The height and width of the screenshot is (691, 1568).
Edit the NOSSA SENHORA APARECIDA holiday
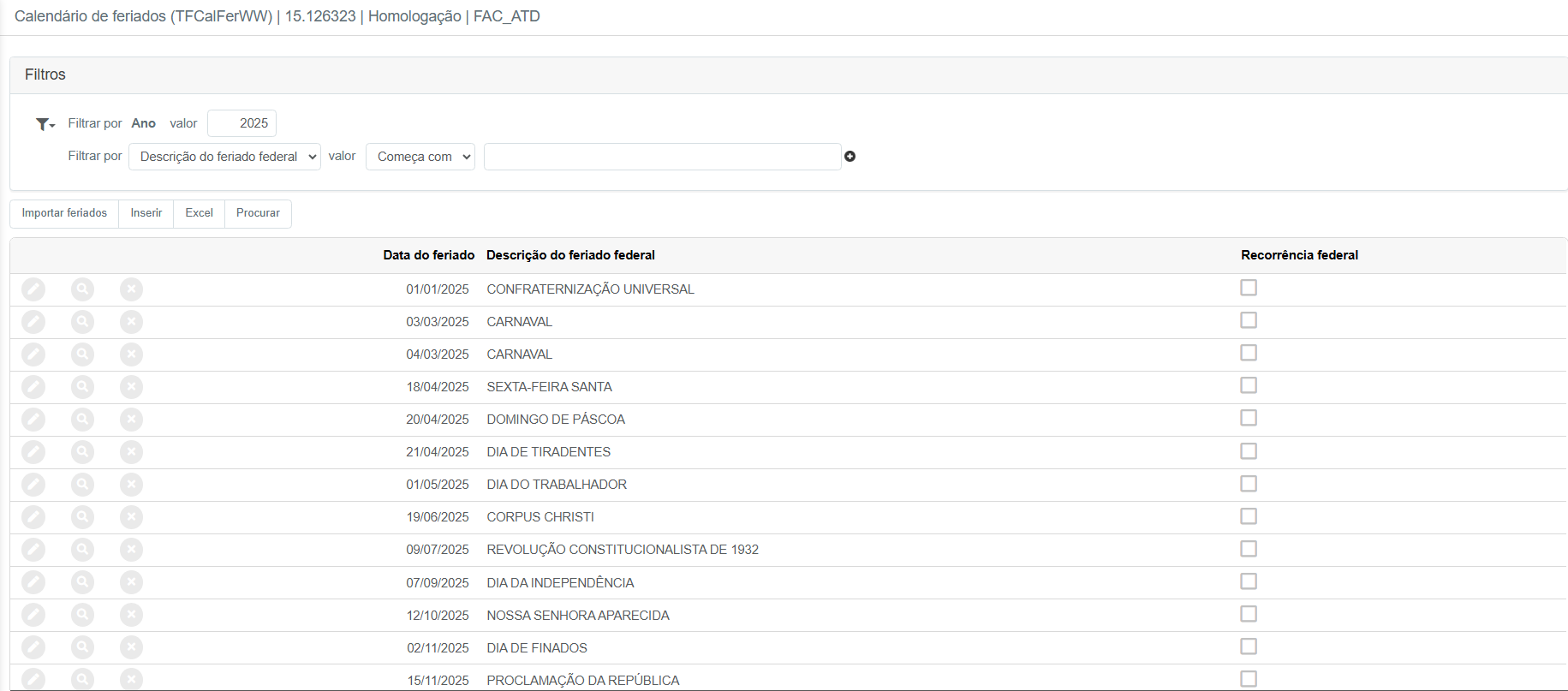pos(33,615)
